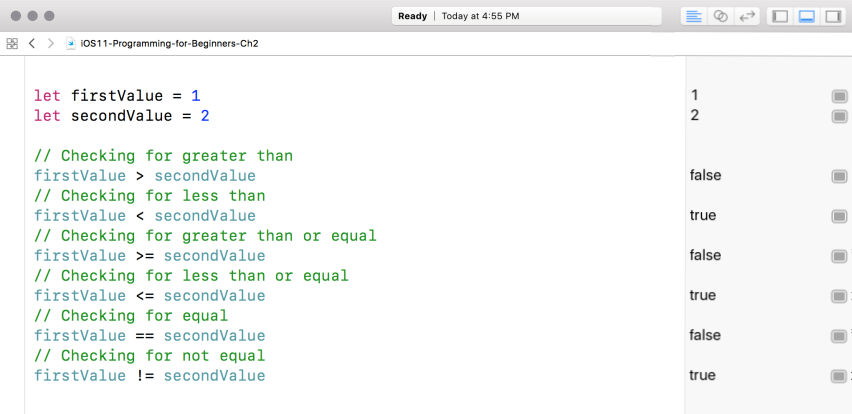Show Quick Look for firstValue <= secondValue result
Viewport: 852px width, 414px height.
[x=840, y=297]
